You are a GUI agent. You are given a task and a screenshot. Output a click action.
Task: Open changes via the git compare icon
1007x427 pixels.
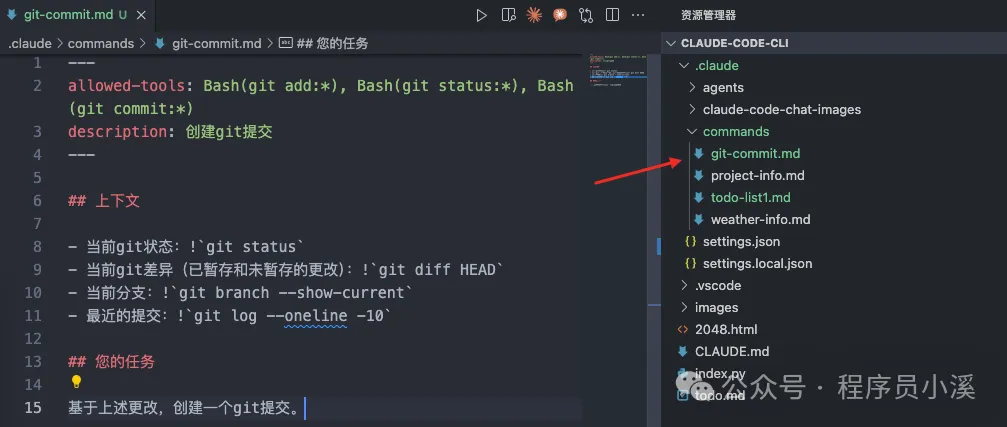[586, 15]
